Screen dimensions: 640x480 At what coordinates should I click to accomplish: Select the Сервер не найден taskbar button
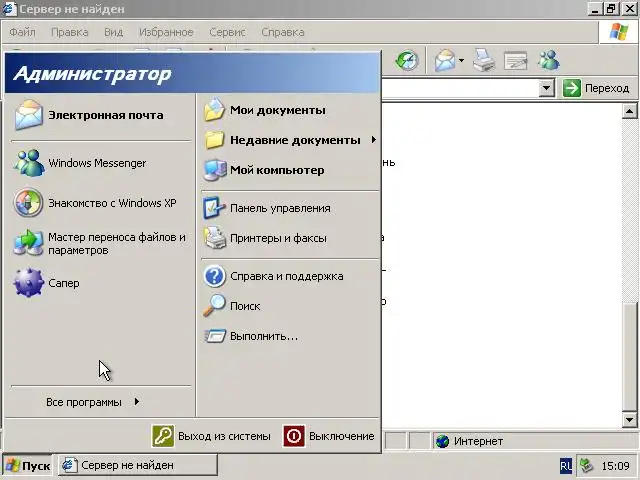point(138,465)
